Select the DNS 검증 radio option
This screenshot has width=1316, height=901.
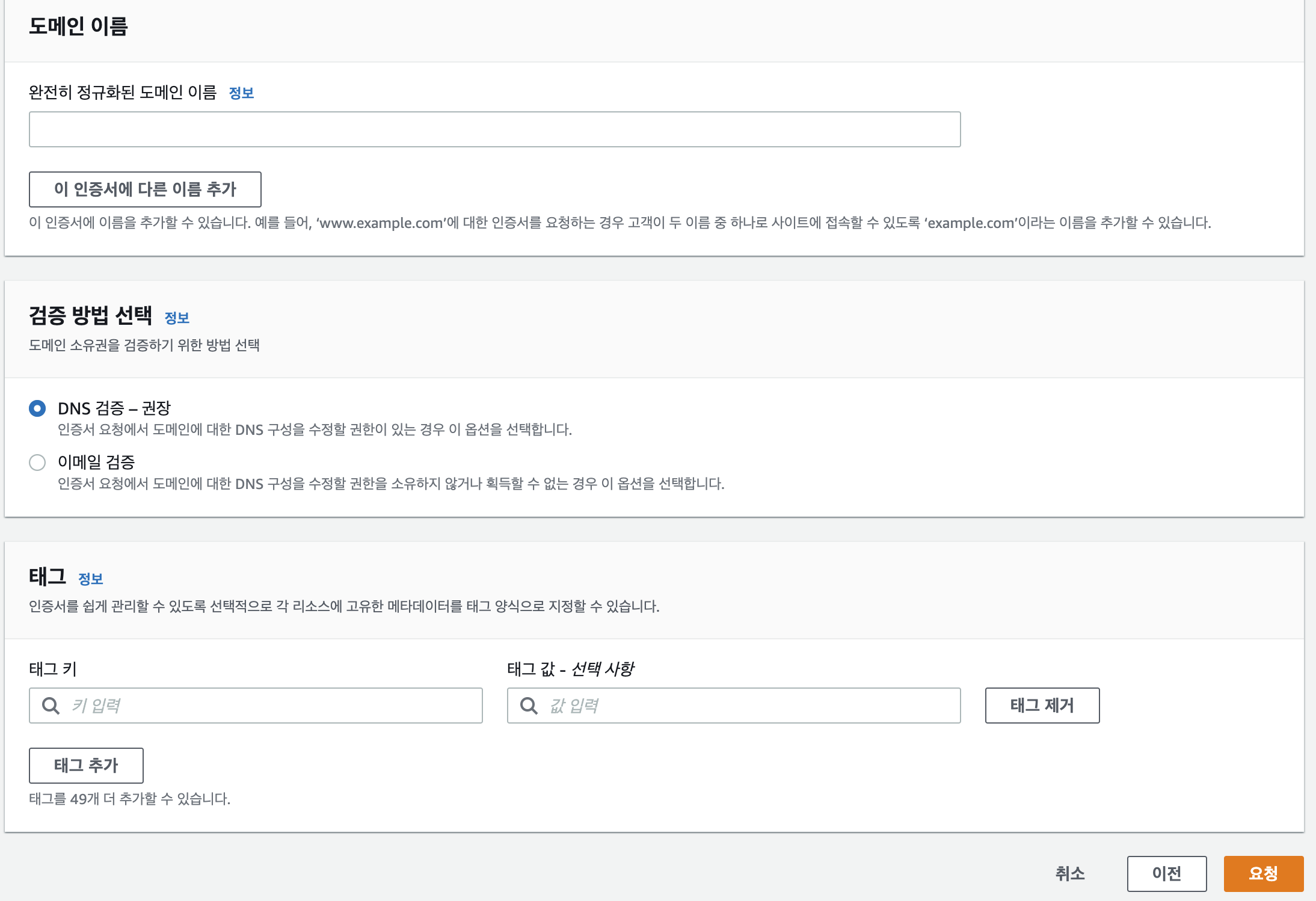point(37,408)
